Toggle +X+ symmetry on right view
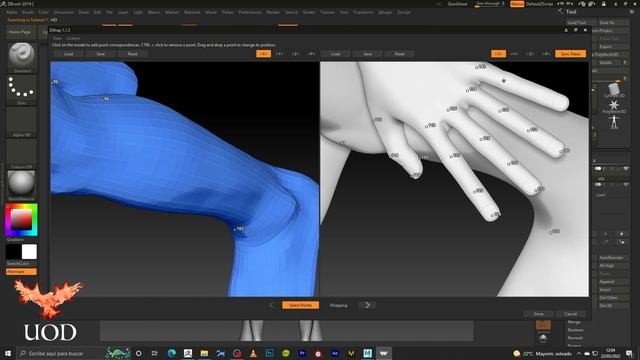Screen dimensions: 640x360 click(x=498, y=54)
